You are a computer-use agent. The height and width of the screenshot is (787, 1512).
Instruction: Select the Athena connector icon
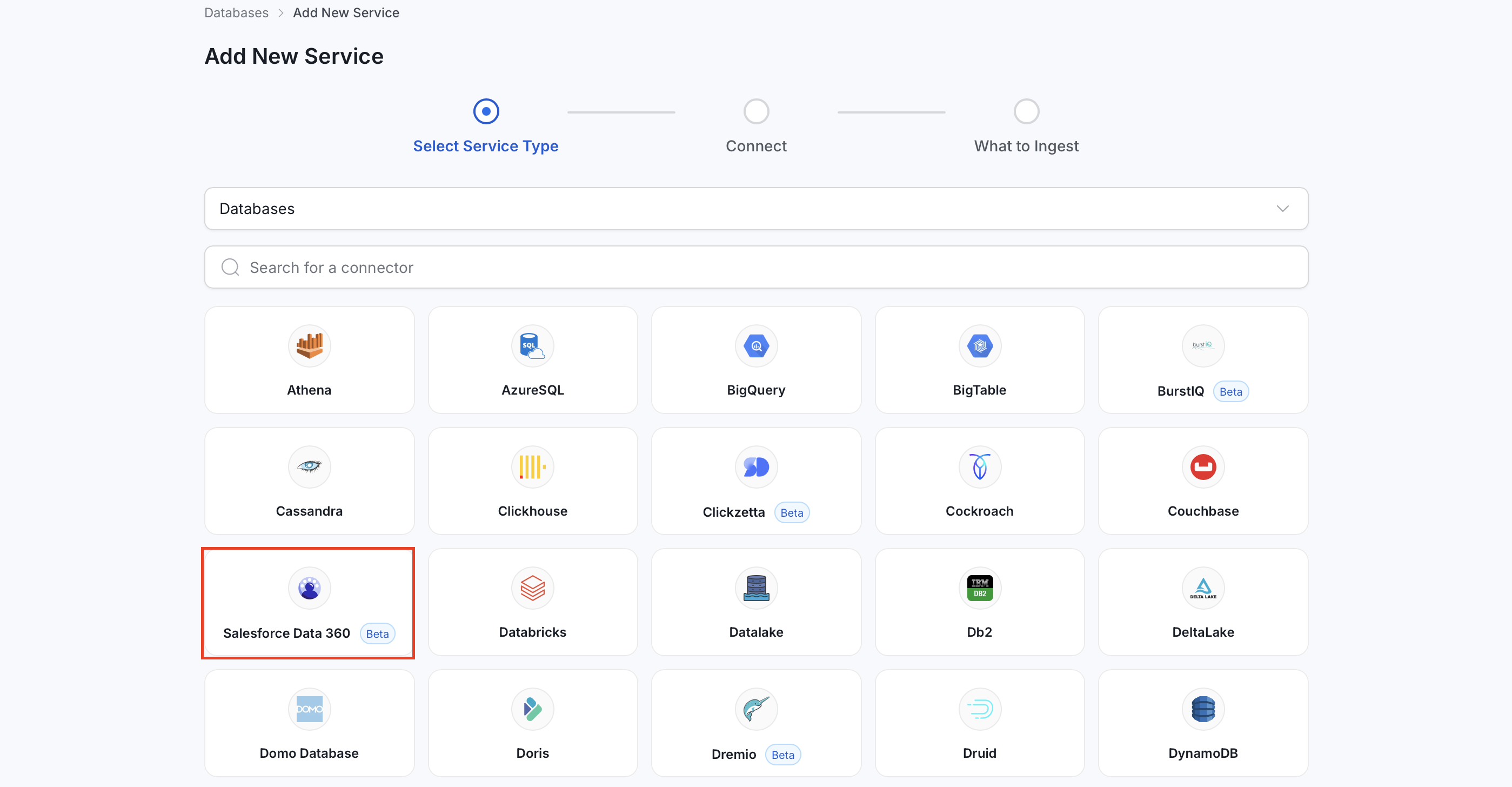click(x=309, y=346)
